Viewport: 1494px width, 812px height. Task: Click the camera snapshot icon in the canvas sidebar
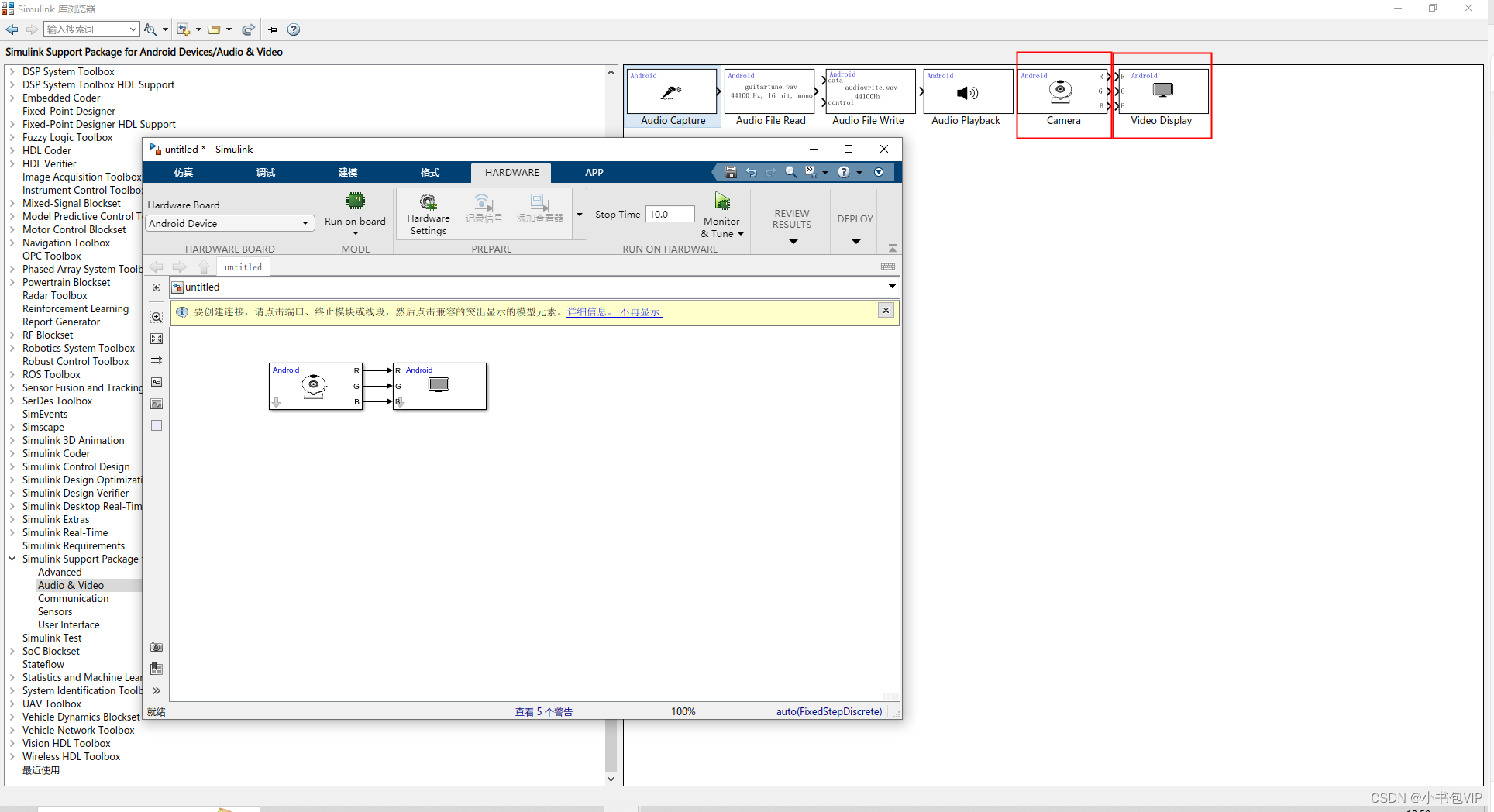[157, 648]
